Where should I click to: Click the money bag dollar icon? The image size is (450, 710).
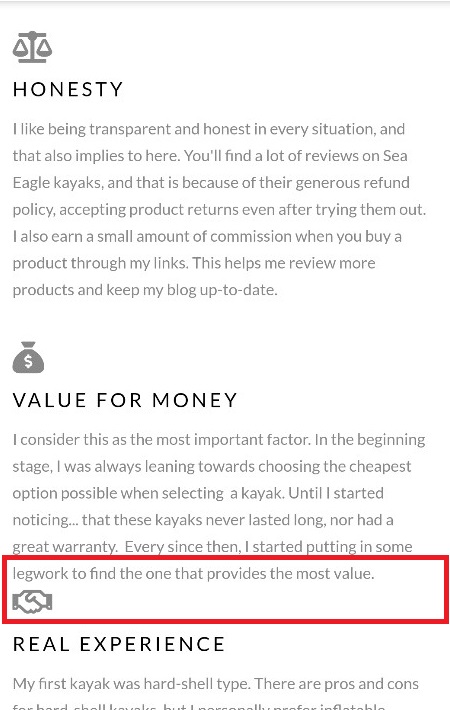pos(28,357)
